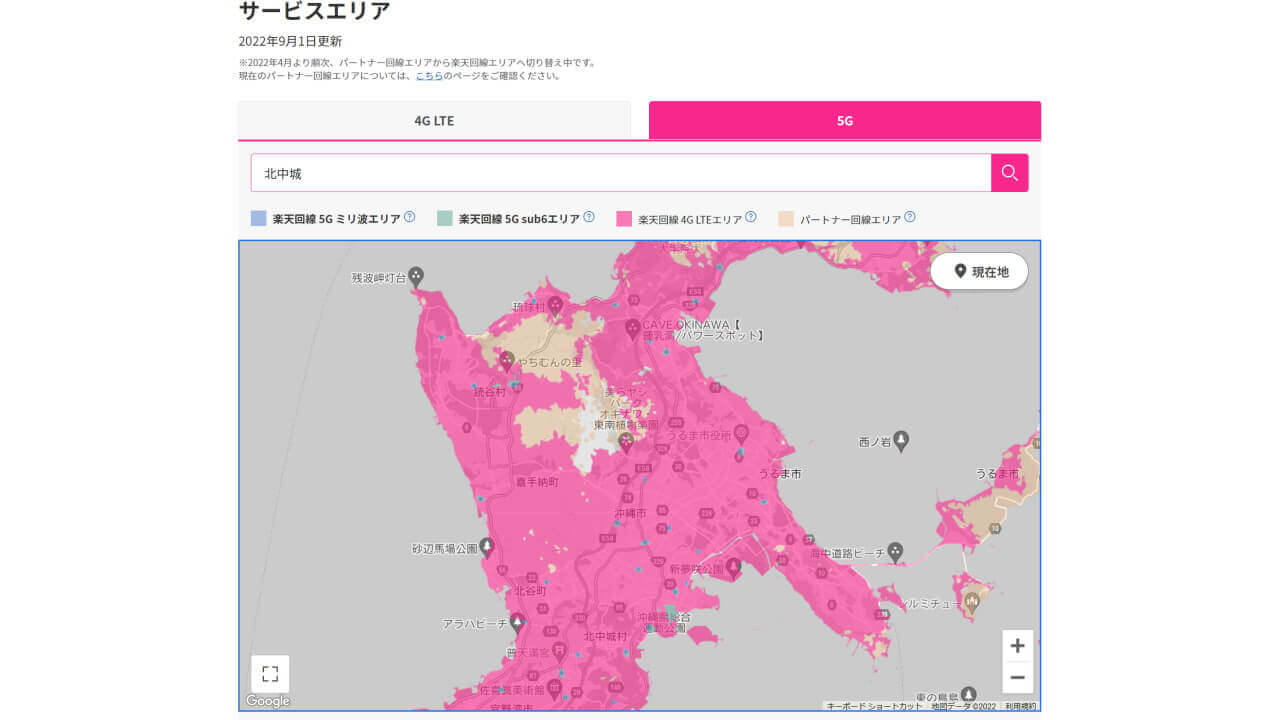1280x720 pixels.
Task: Open the 5G sub6エリア help tooltip
Action: tap(589, 215)
